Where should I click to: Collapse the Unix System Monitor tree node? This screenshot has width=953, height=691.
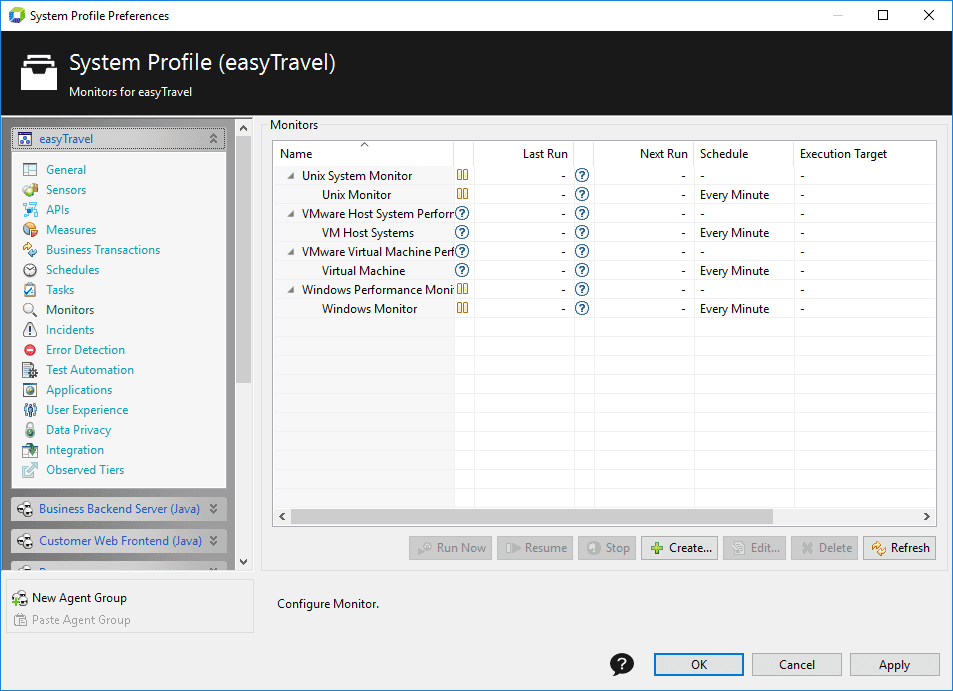(291, 176)
